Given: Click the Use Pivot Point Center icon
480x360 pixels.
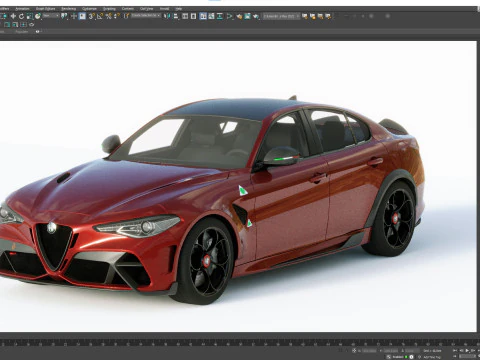Looking at the screenshot, I should pos(64,16).
